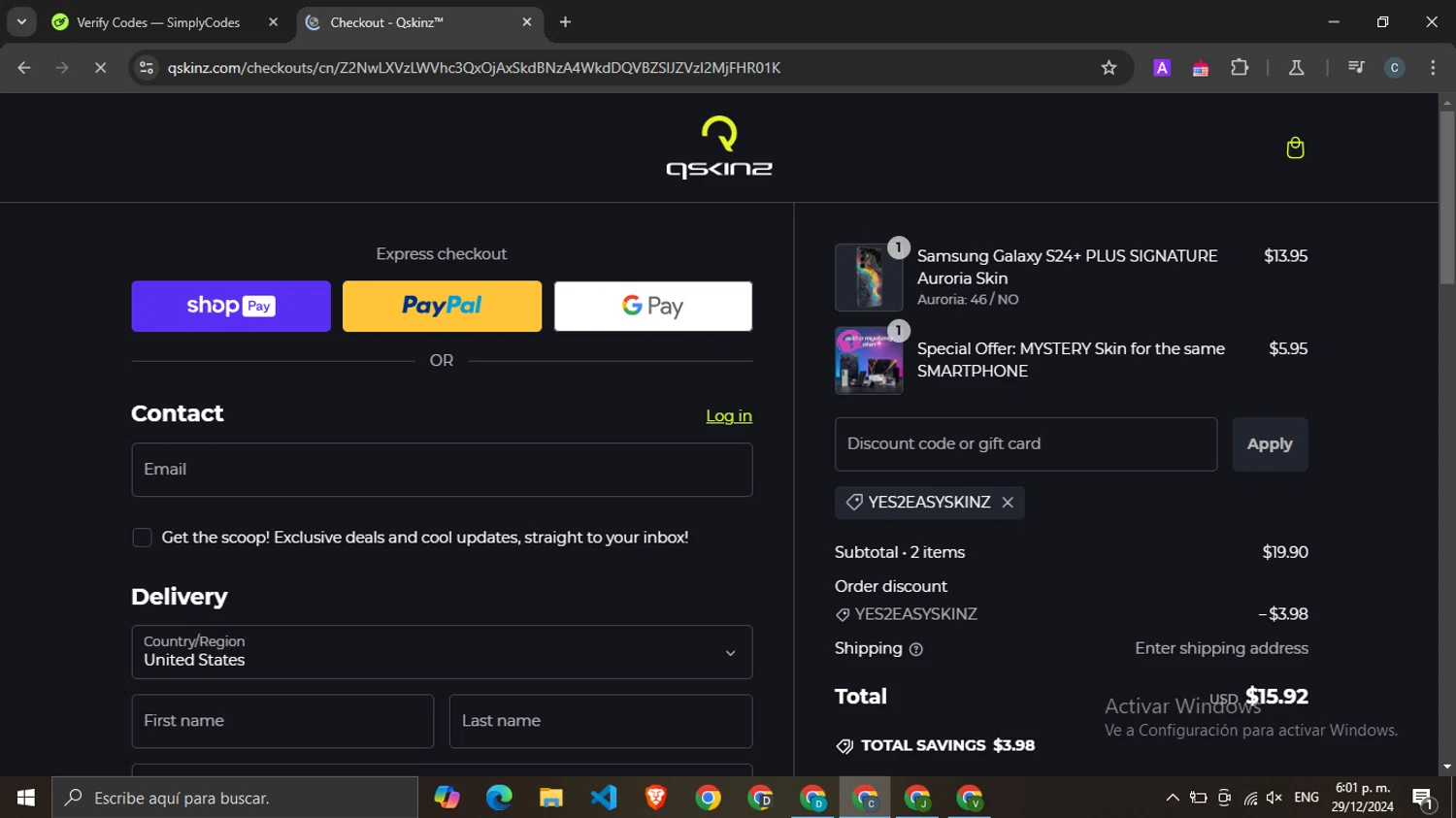This screenshot has height=818, width=1456.
Task: Focus the Discount code or gift card field
Action: click(x=1026, y=444)
